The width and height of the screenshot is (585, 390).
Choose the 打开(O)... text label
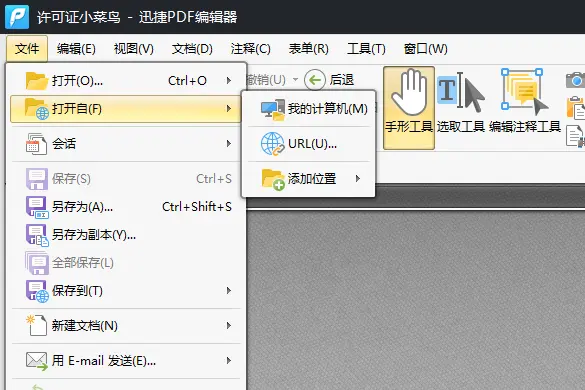(77, 81)
